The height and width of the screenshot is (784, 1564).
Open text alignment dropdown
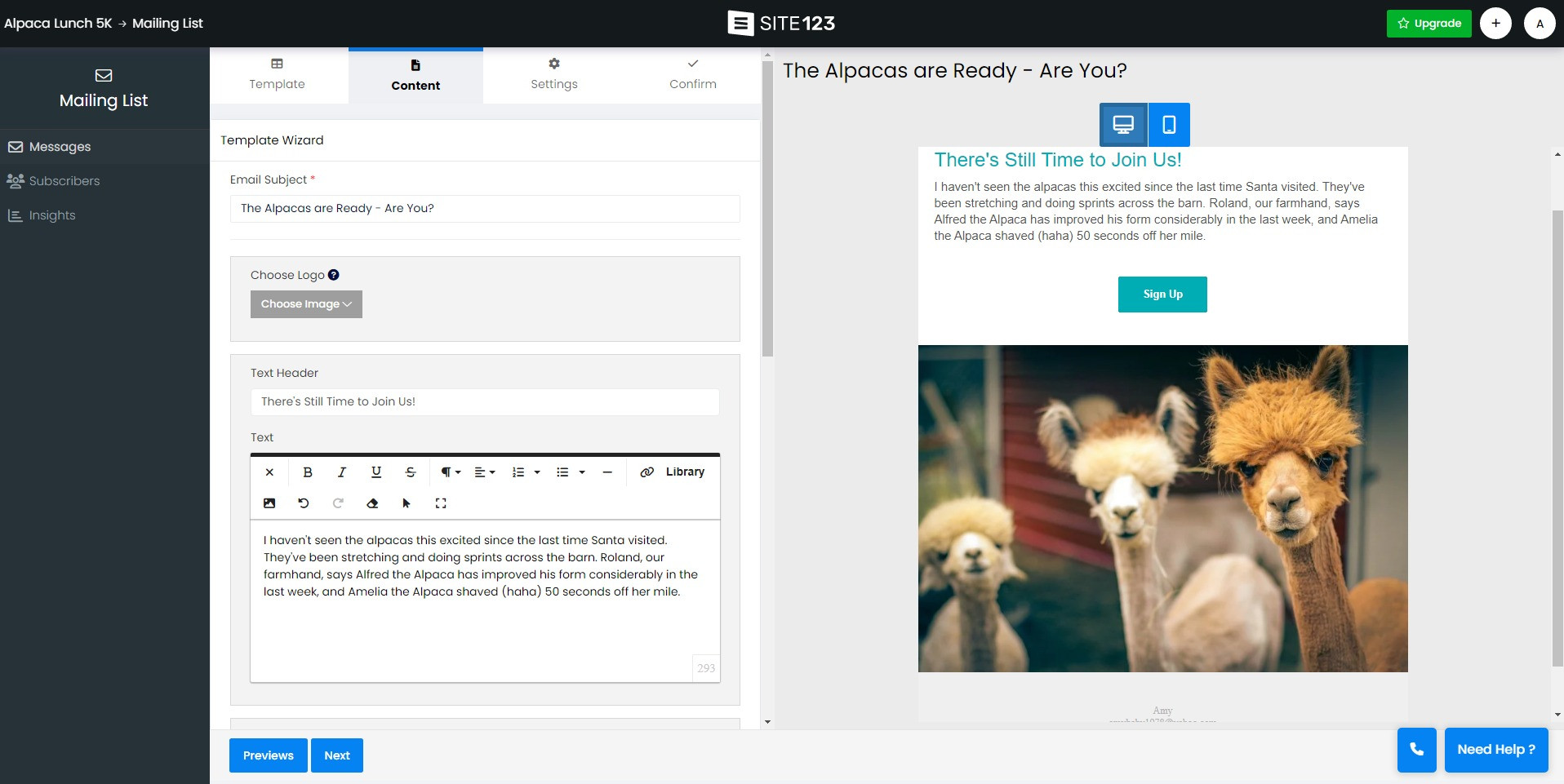coord(485,472)
